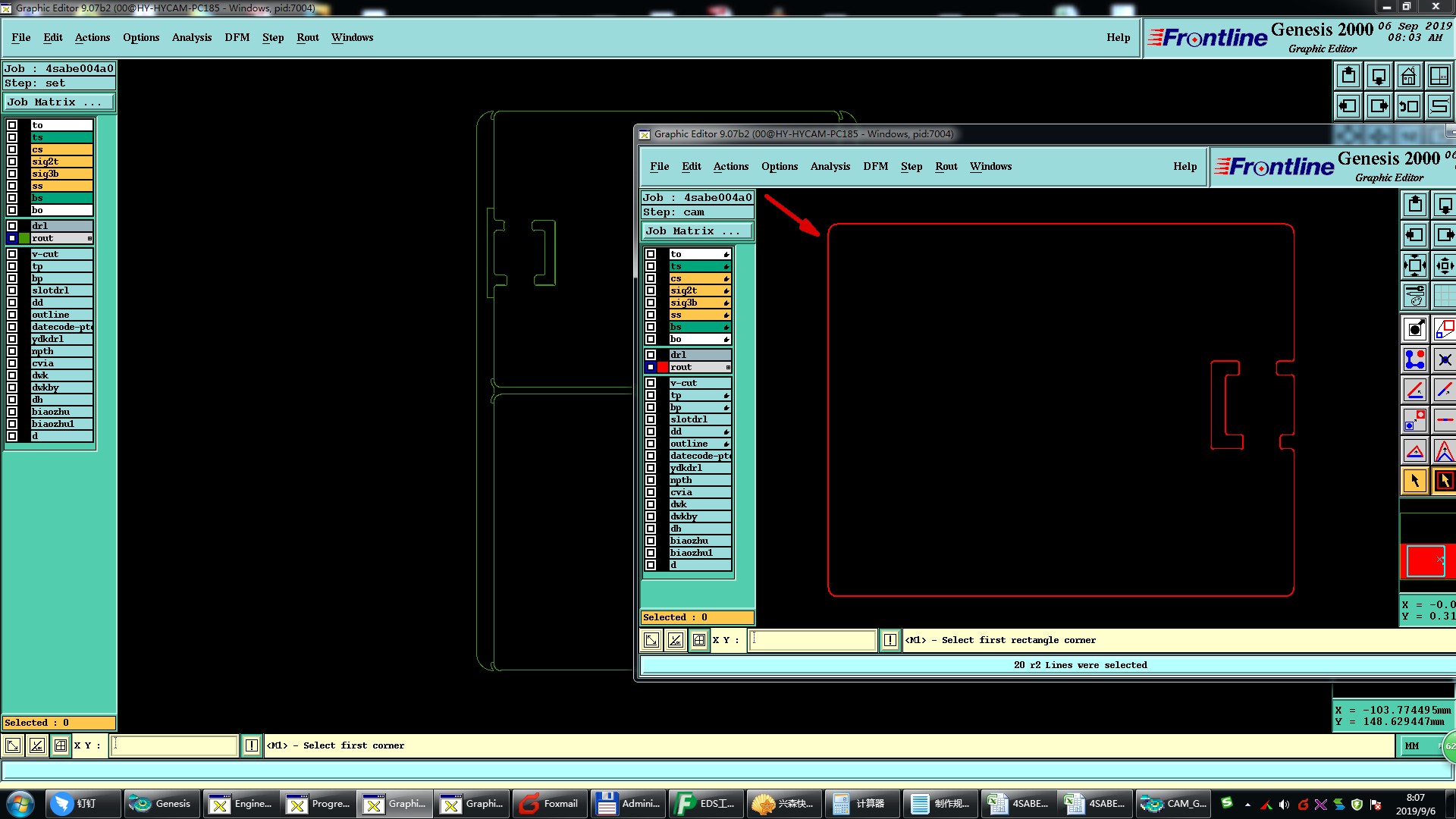This screenshot has width=1456, height=819.
Task: Click the X Y coordinate input field at bottom-left
Action: point(174,746)
